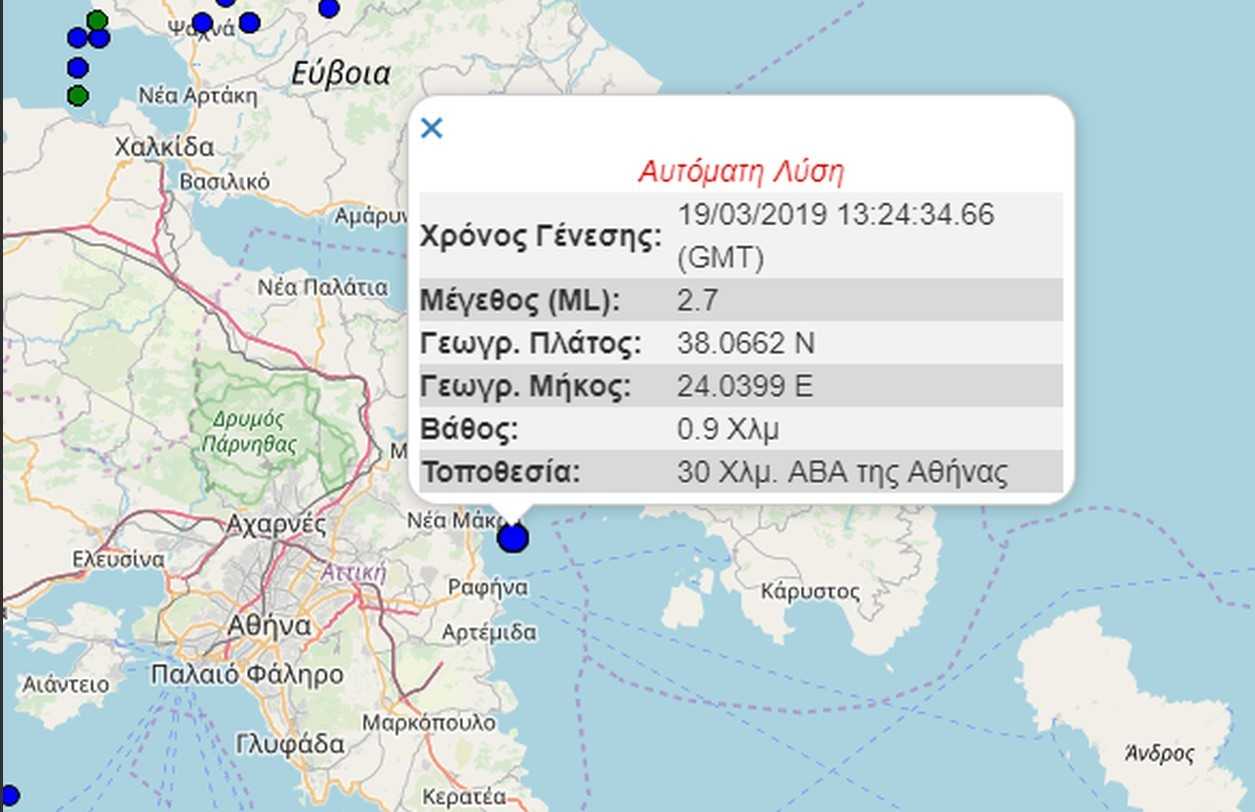This screenshot has height=812, width=1255.
Task: Click the blue epicenter marker near Νέα Μάκρη
Action: pos(513,538)
